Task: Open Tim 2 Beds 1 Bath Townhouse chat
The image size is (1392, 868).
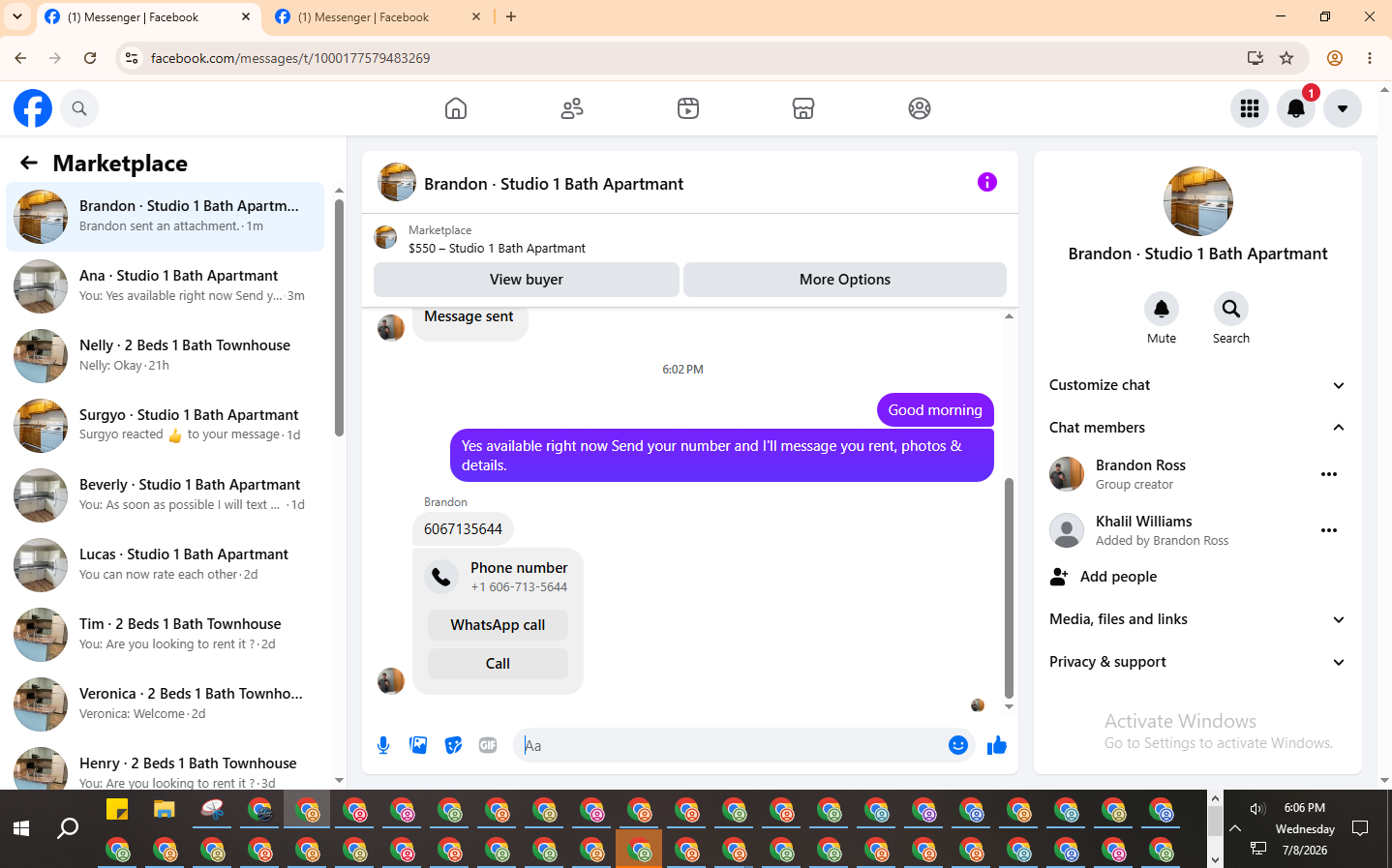Action: (x=166, y=635)
